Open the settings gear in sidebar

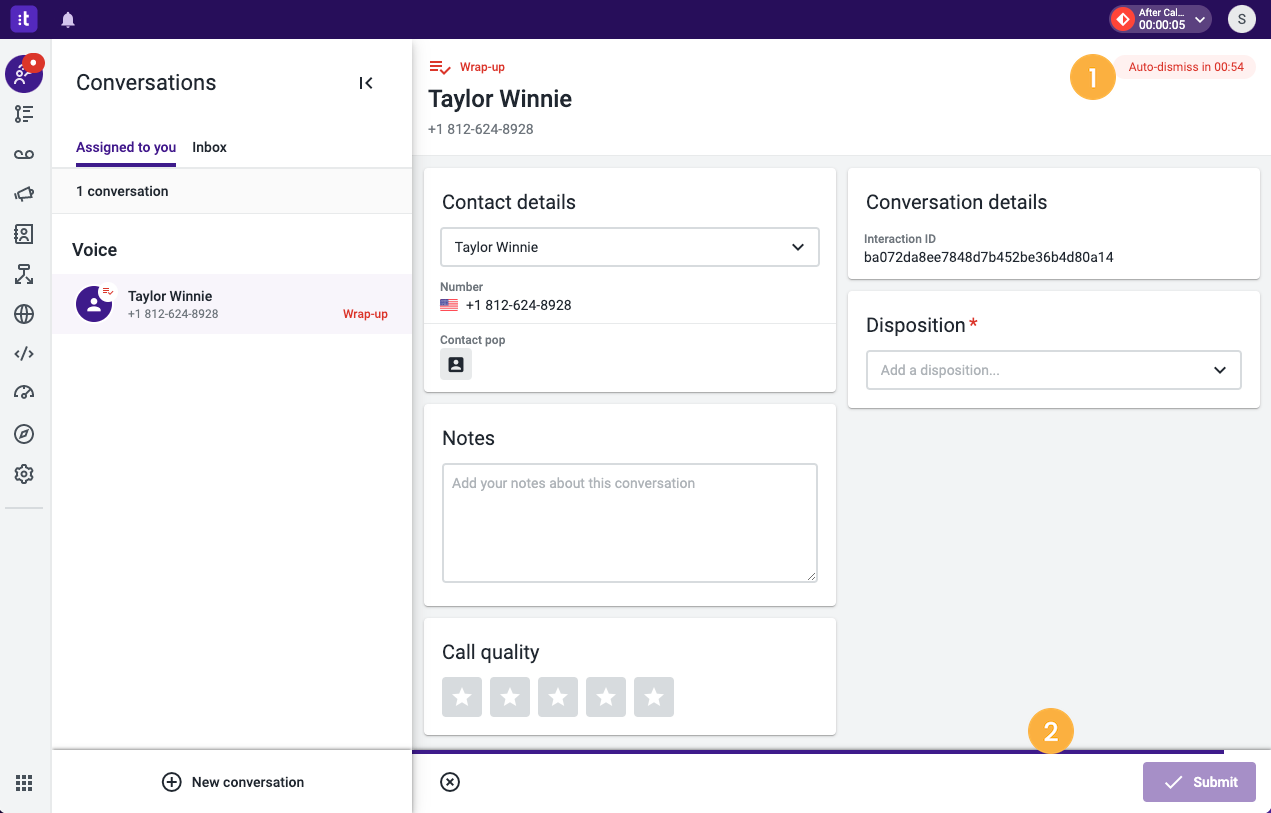pyautogui.click(x=24, y=474)
